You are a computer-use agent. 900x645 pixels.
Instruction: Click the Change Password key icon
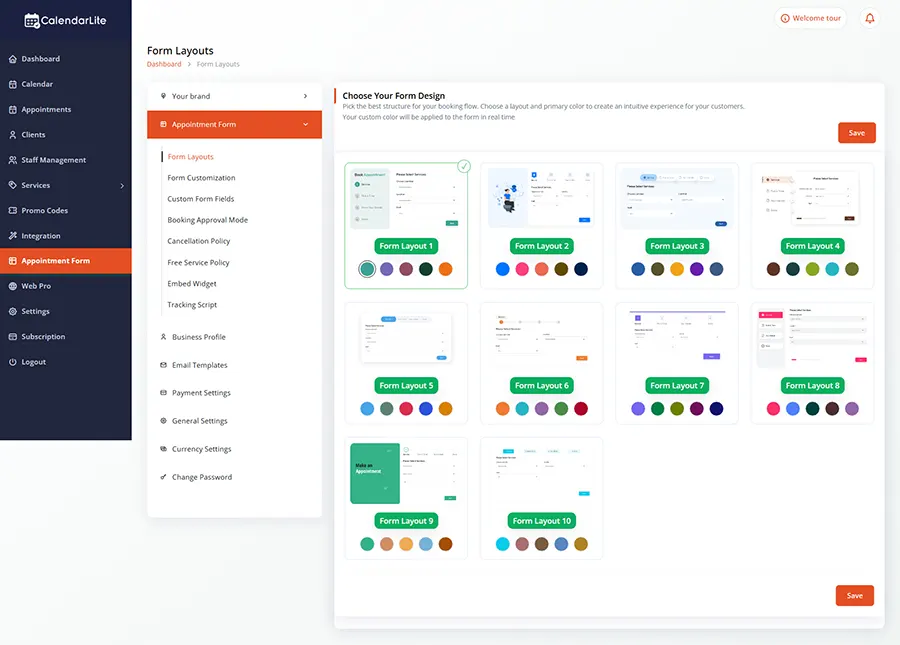point(163,477)
